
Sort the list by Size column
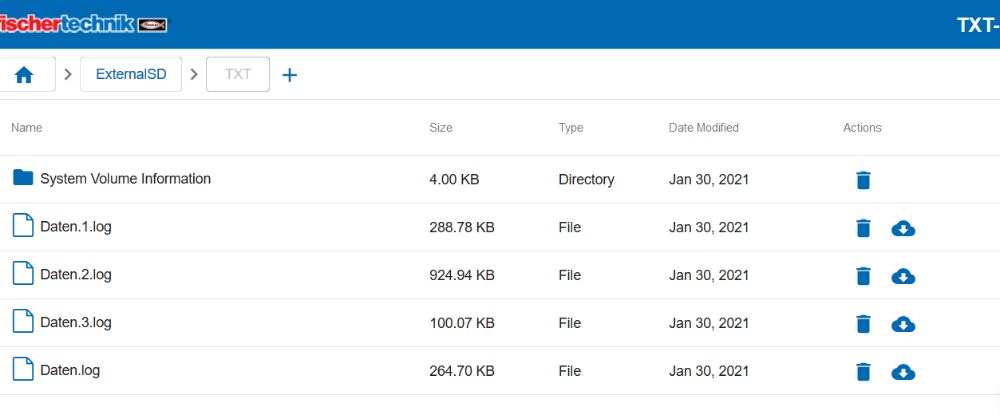[441, 128]
